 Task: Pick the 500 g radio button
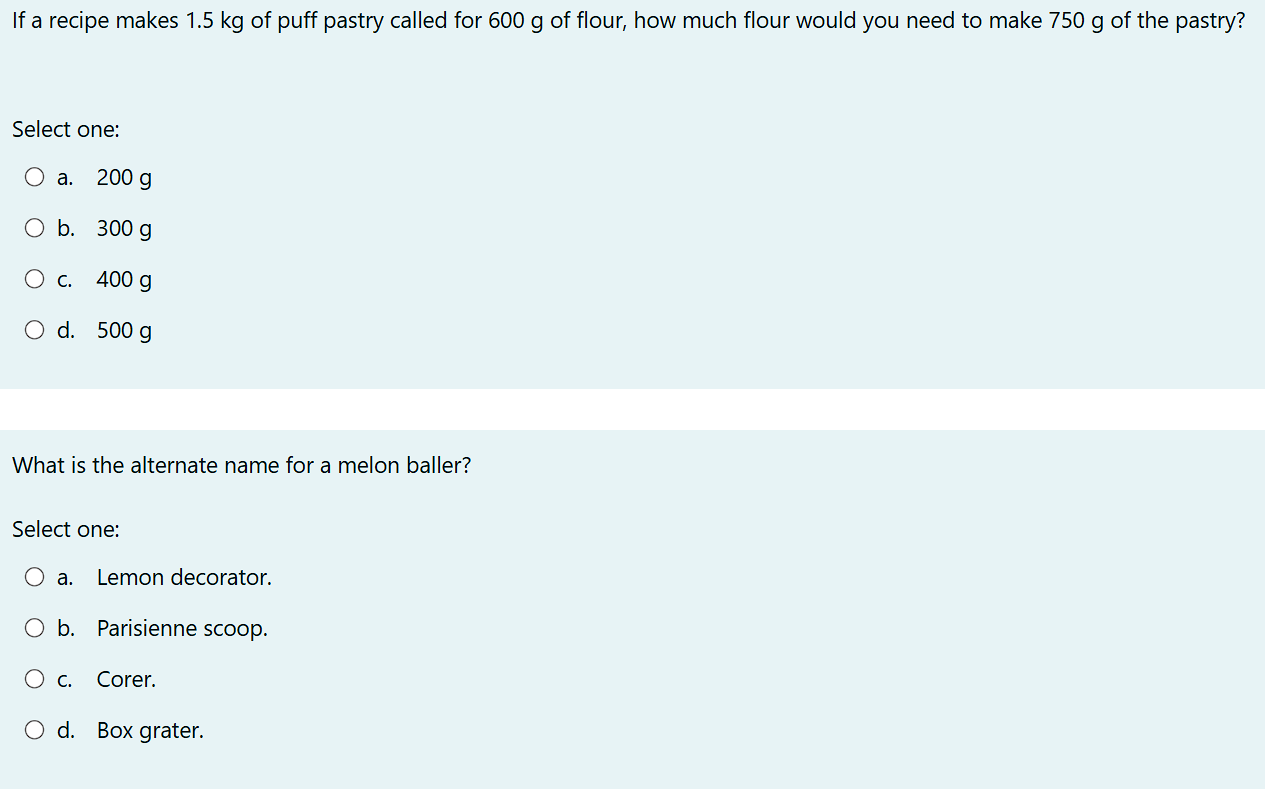(35, 331)
